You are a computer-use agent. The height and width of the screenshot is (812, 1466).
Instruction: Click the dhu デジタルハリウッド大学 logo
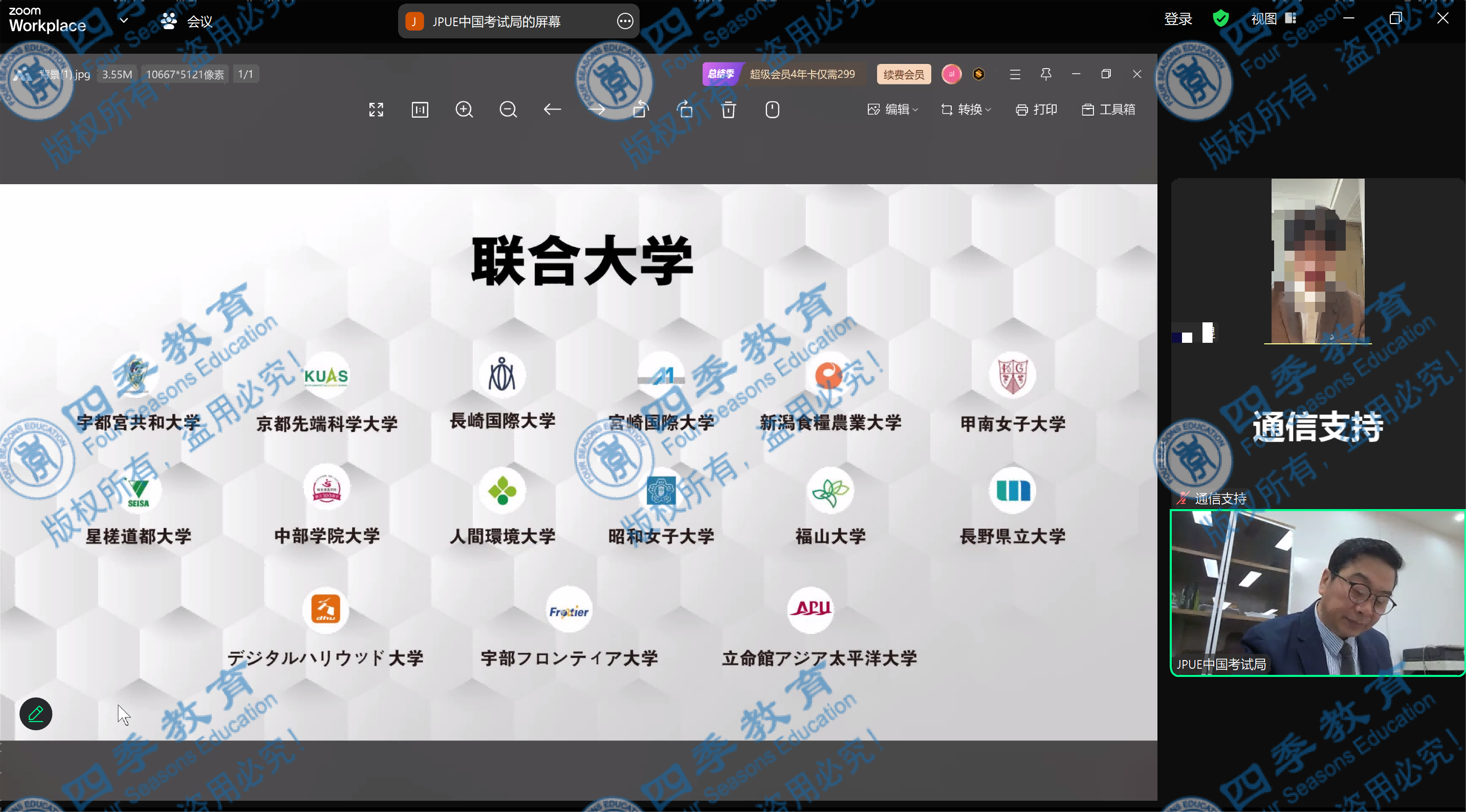325,609
